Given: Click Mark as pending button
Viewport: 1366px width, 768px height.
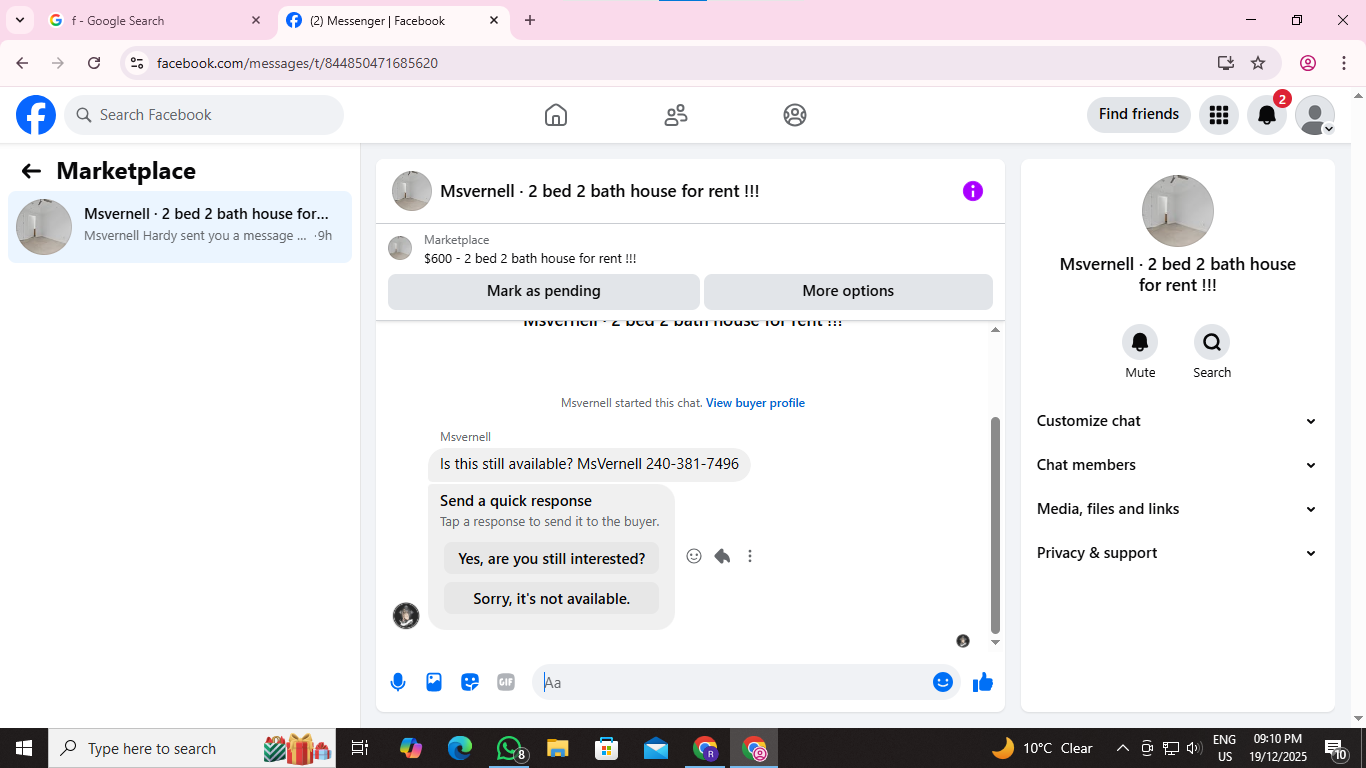Looking at the screenshot, I should (544, 291).
